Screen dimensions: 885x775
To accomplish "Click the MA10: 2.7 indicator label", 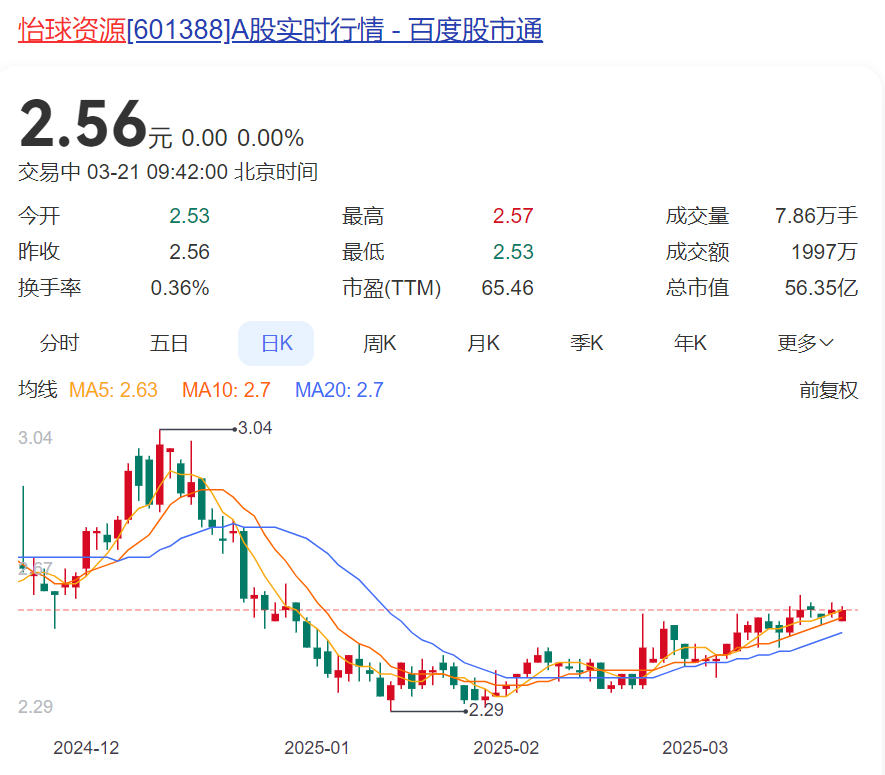I will pyautogui.click(x=226, y=390).
